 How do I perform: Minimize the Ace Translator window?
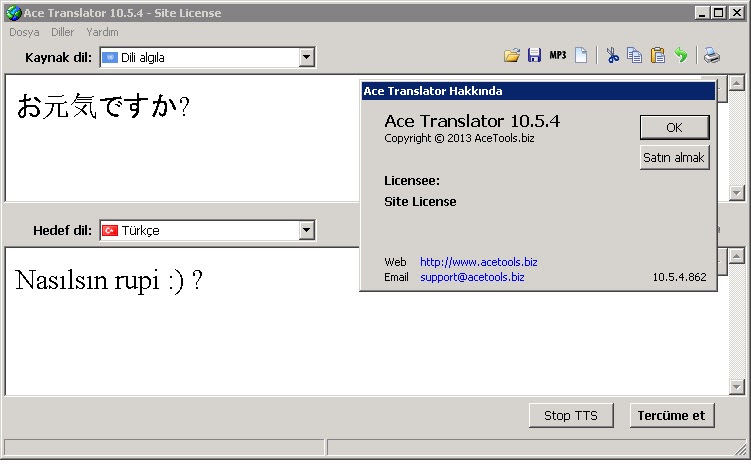click(702, 13)
